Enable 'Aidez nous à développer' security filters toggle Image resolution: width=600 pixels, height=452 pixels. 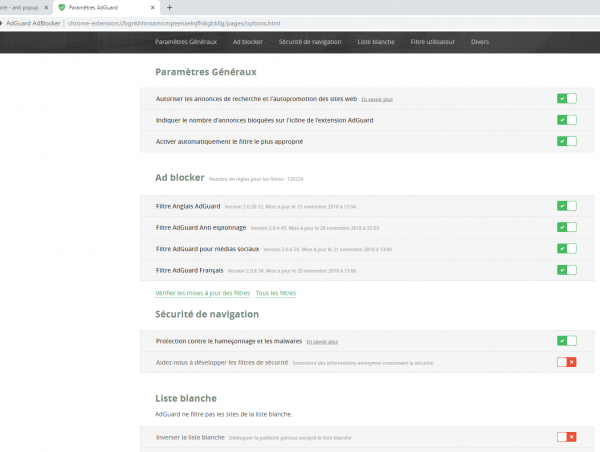566,362
